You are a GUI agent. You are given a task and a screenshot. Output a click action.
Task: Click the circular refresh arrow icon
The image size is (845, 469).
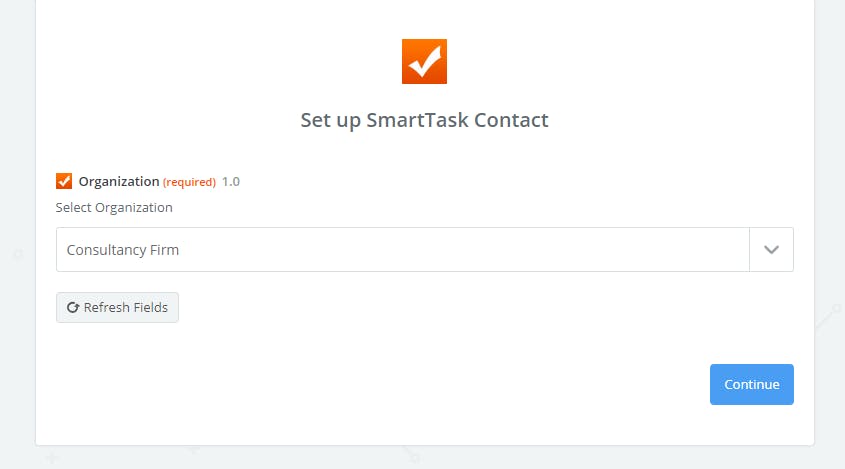(73, 308)
